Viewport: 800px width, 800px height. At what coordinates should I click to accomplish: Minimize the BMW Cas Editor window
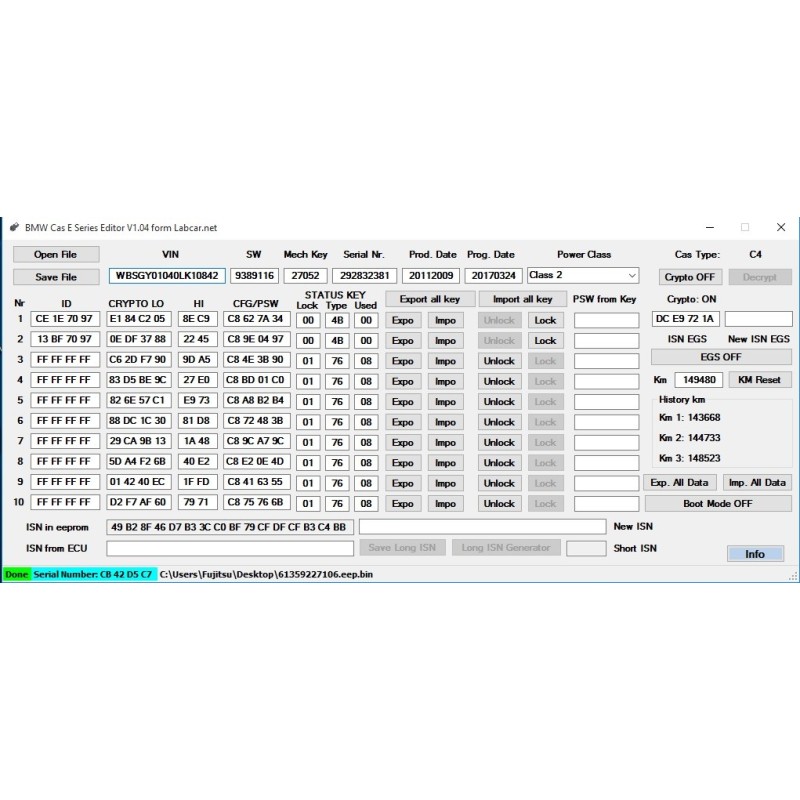(710, 228)
